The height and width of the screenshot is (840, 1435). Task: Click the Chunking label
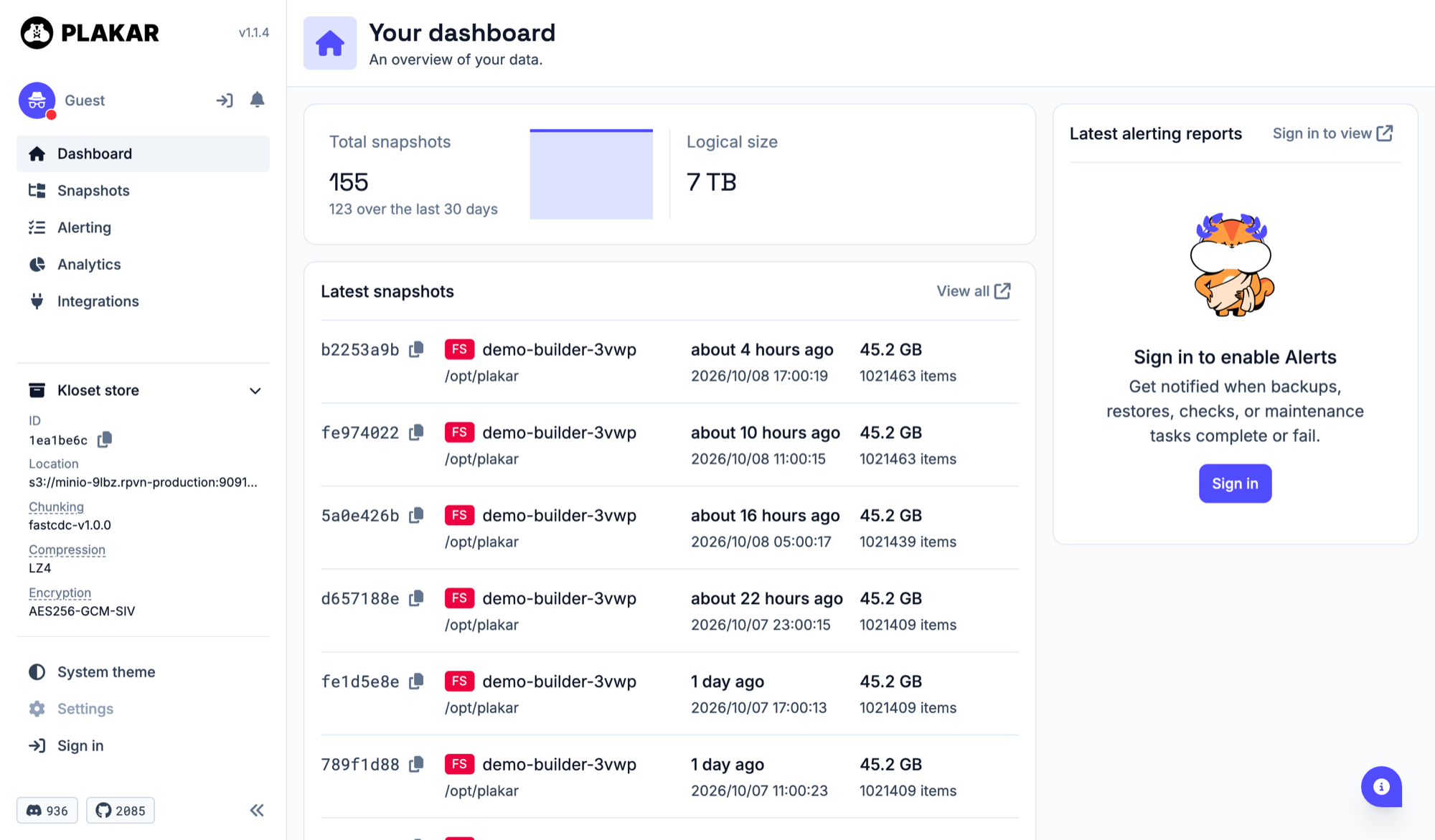coord(56,507)
